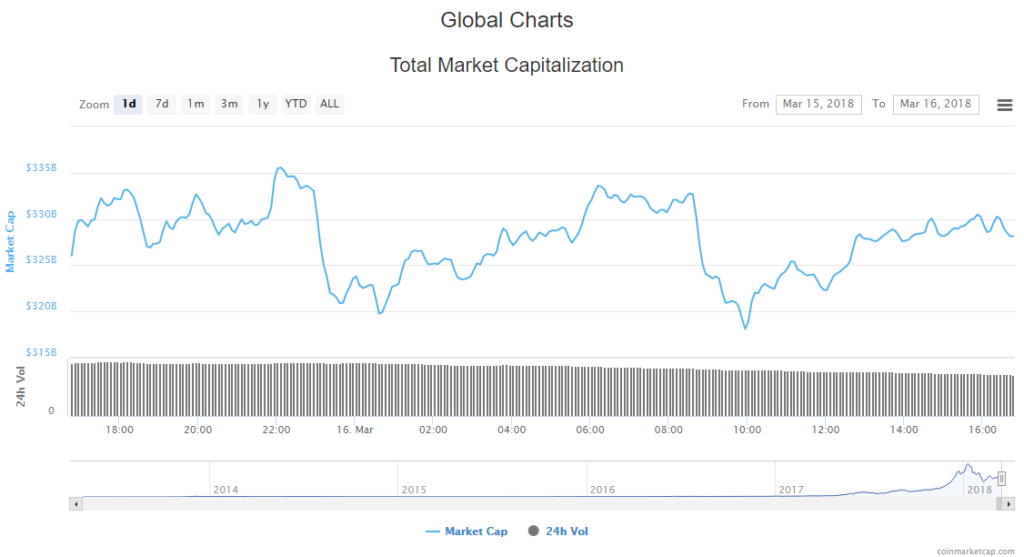Viewport: 1024px width, 557px height.
Task: Click the 24h volume bars near 10:00
Action: pyautogui.click(x=747, y=390)
